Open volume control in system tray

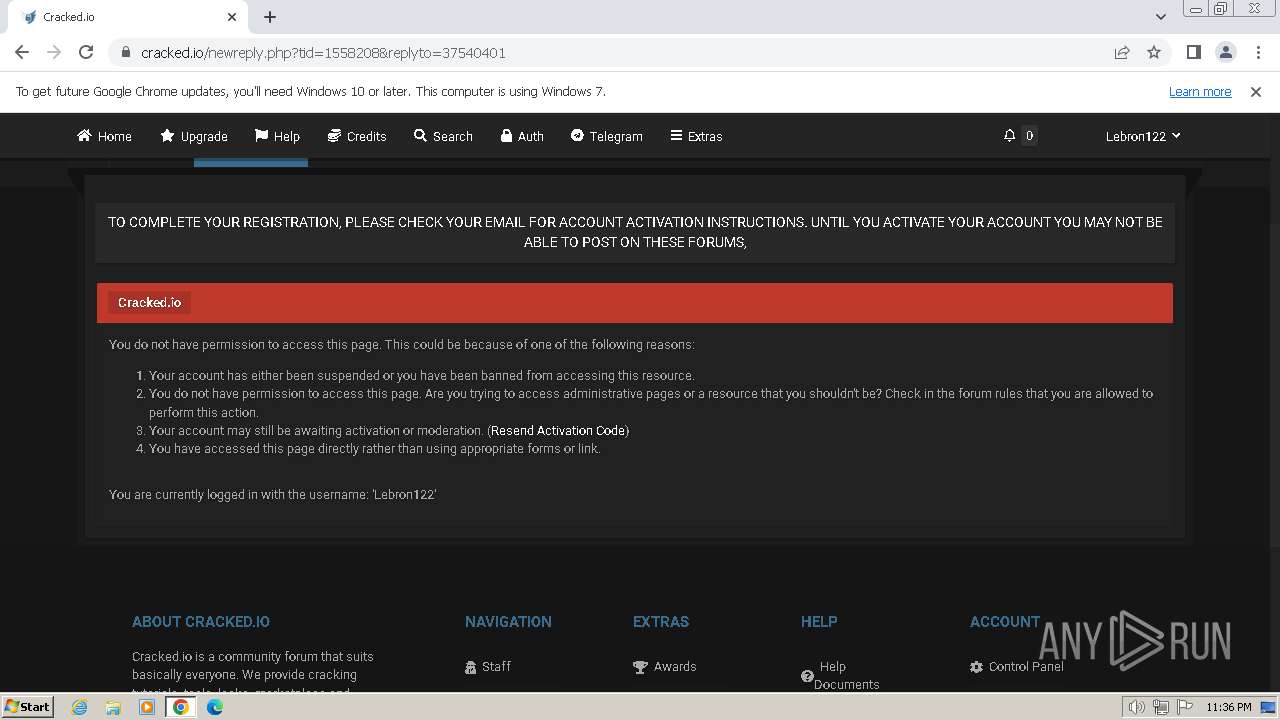[x=1136, y=707]
